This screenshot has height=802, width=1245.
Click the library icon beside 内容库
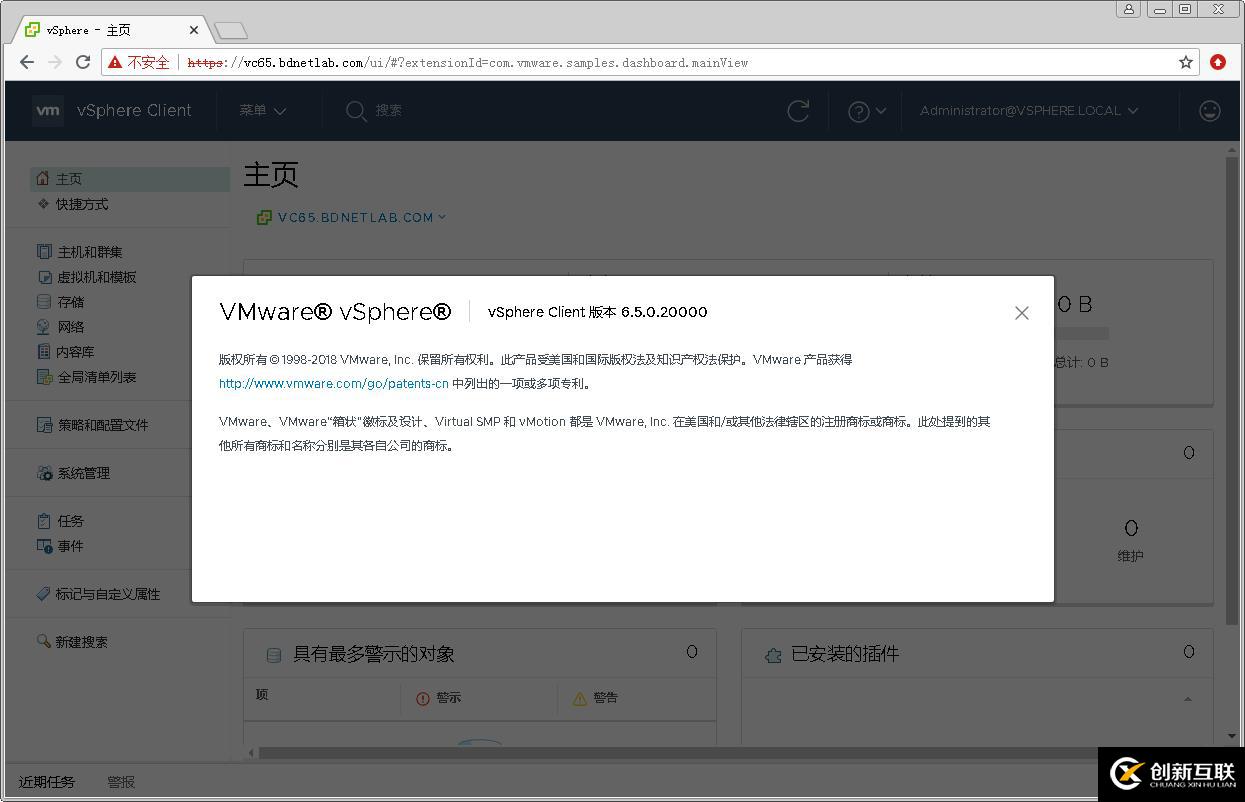point(44,352)
